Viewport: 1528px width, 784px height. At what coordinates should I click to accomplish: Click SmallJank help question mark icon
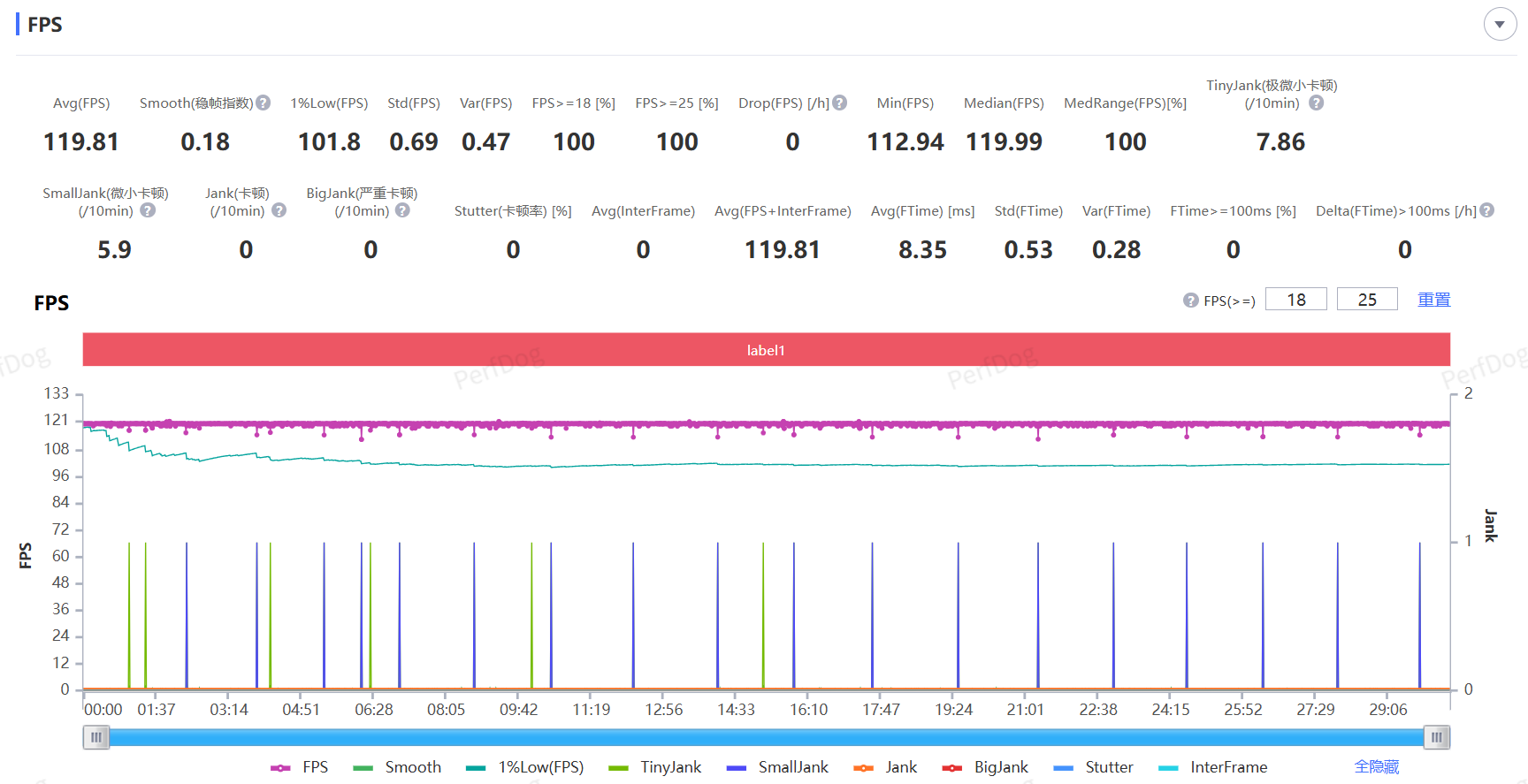(x=148, y=210)
